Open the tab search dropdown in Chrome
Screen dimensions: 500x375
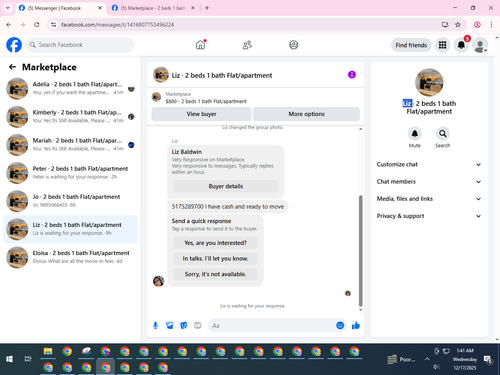8,8
